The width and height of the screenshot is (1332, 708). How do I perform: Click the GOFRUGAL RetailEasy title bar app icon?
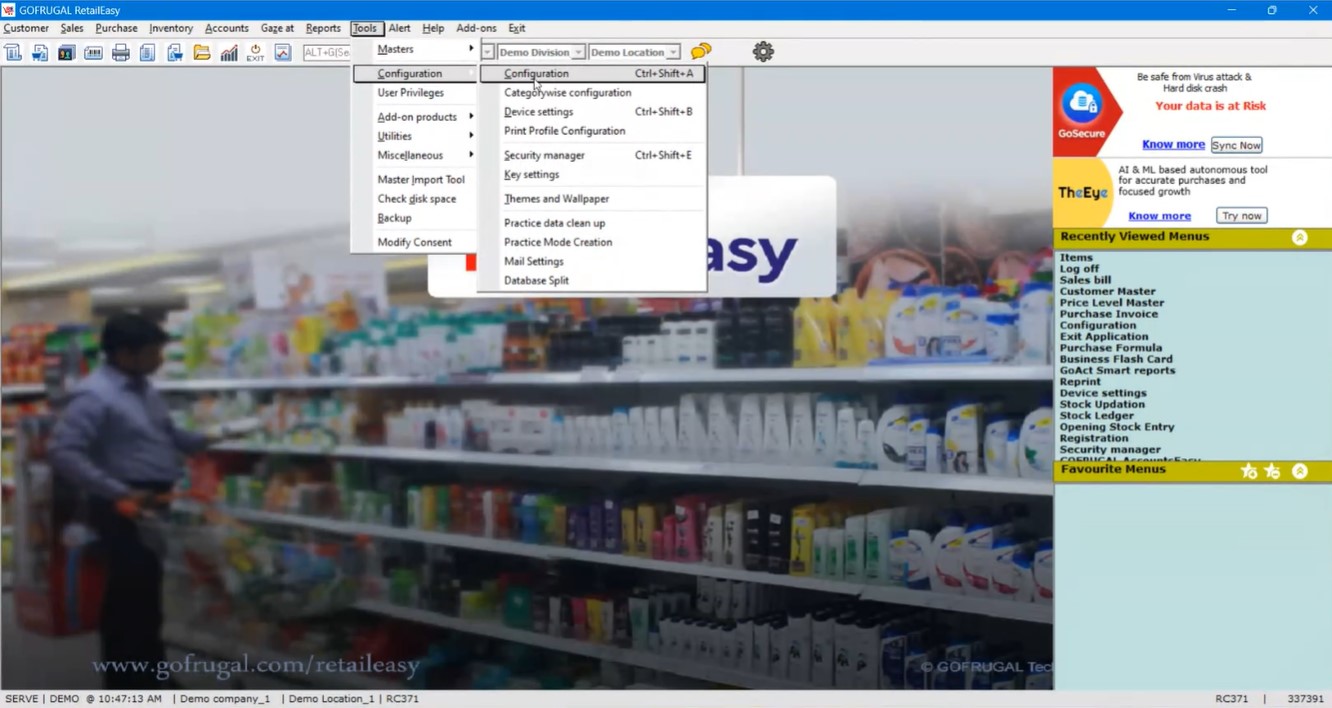click(x=9, y=10)
